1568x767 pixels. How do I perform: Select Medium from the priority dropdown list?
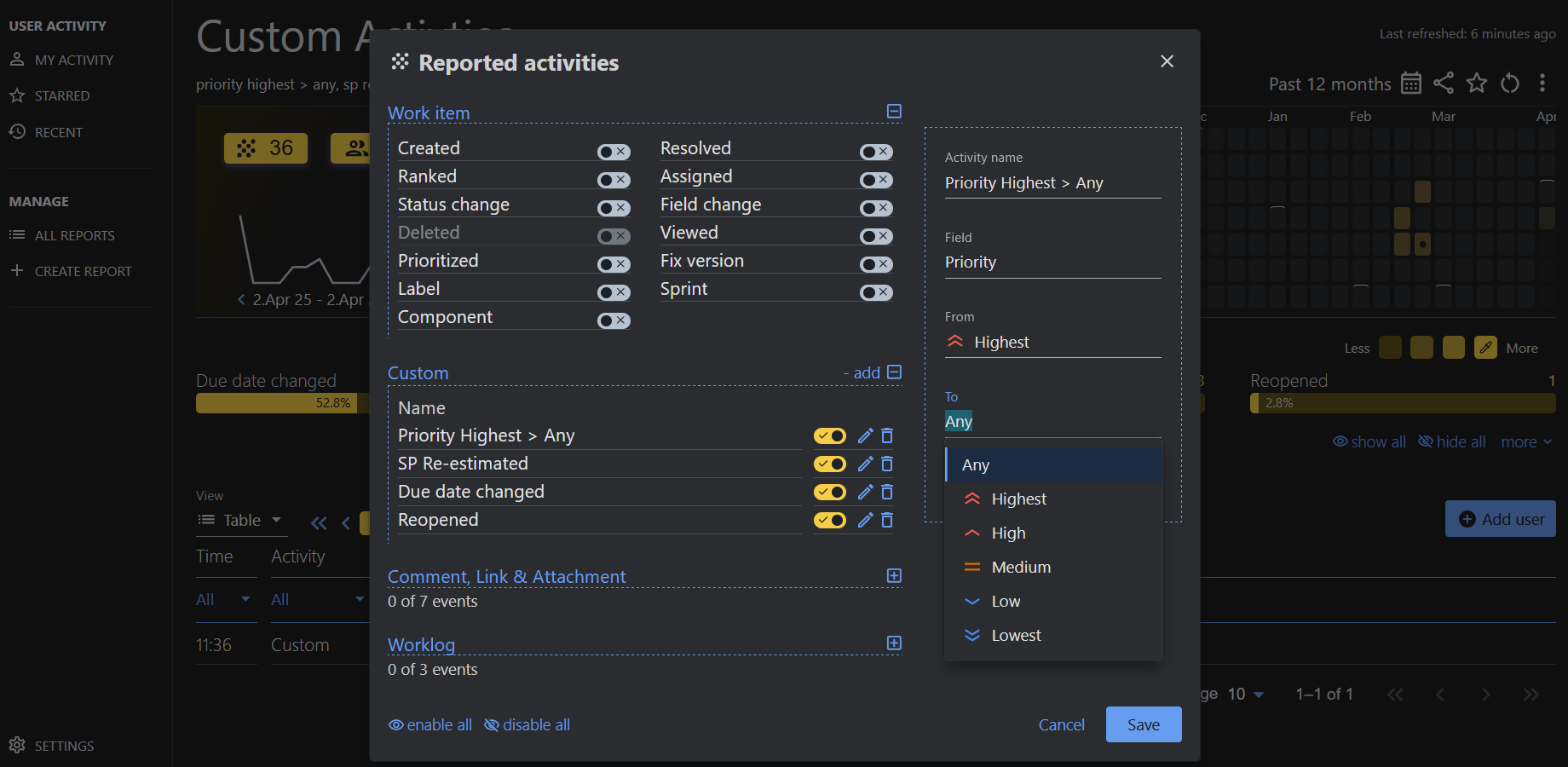coord(1020,567)
